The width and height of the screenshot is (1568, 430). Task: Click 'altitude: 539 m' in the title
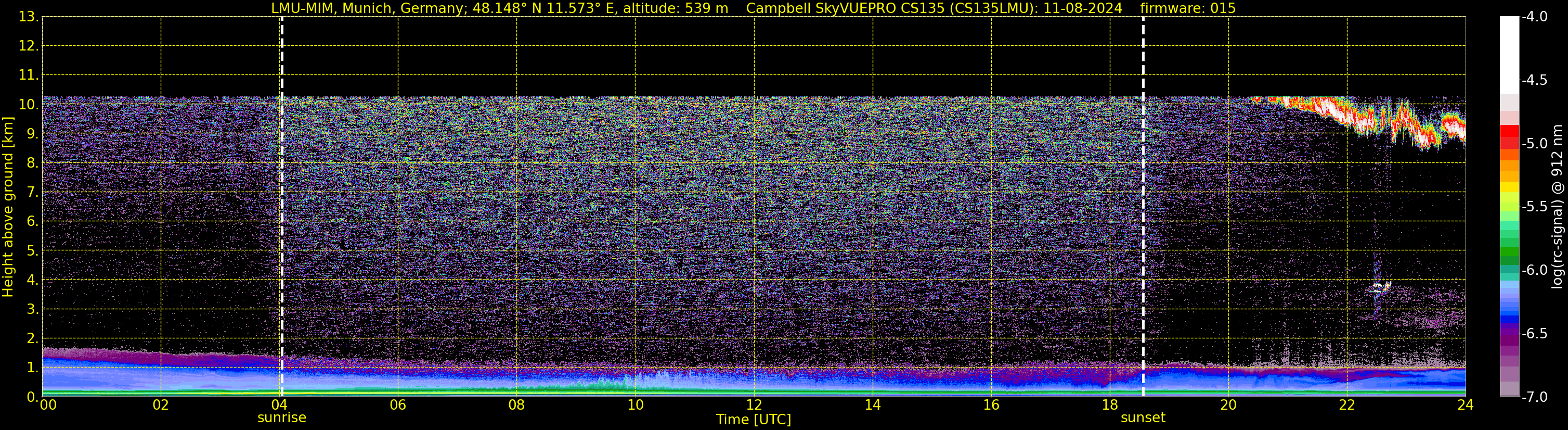coord(676,8)
